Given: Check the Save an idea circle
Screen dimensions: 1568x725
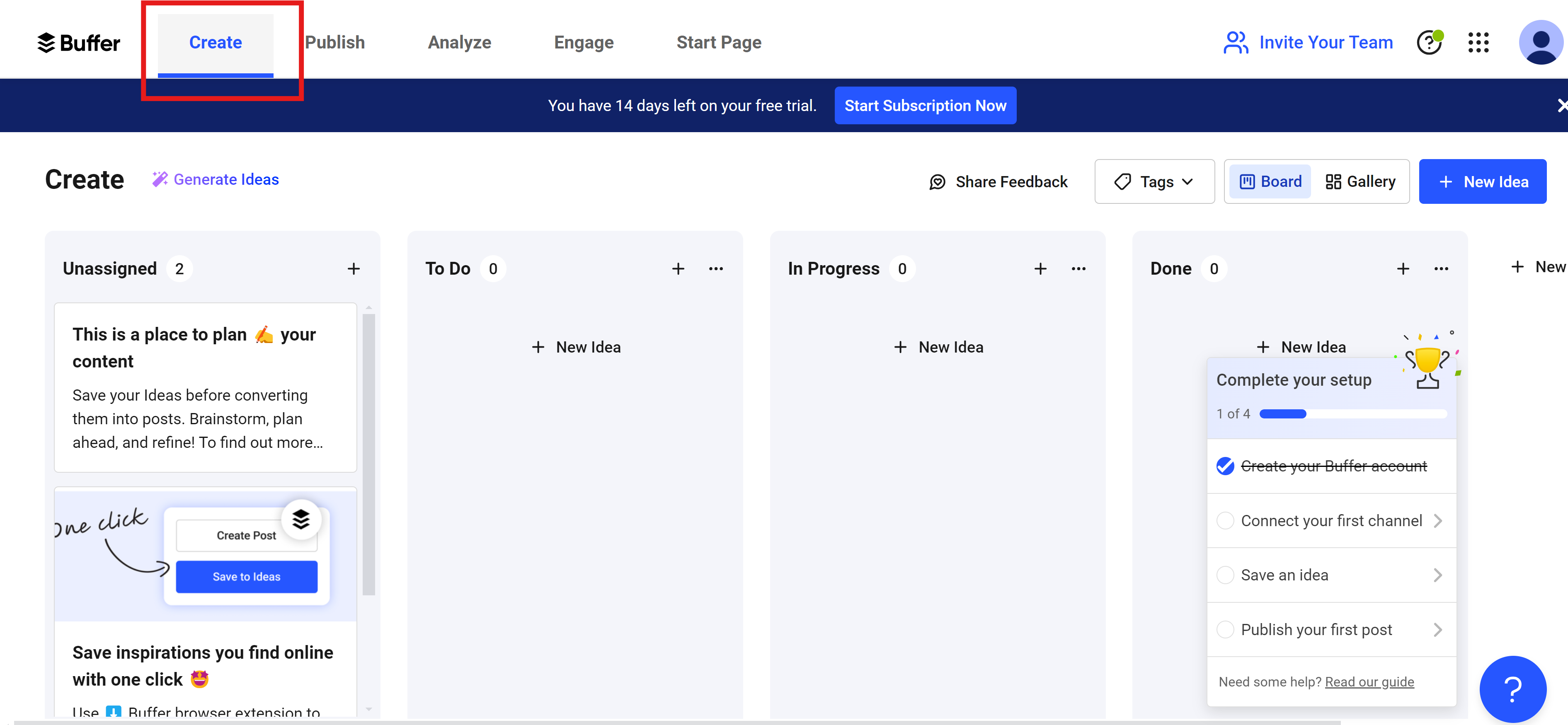Looking at the screenshot, I should coord(1225,575).
